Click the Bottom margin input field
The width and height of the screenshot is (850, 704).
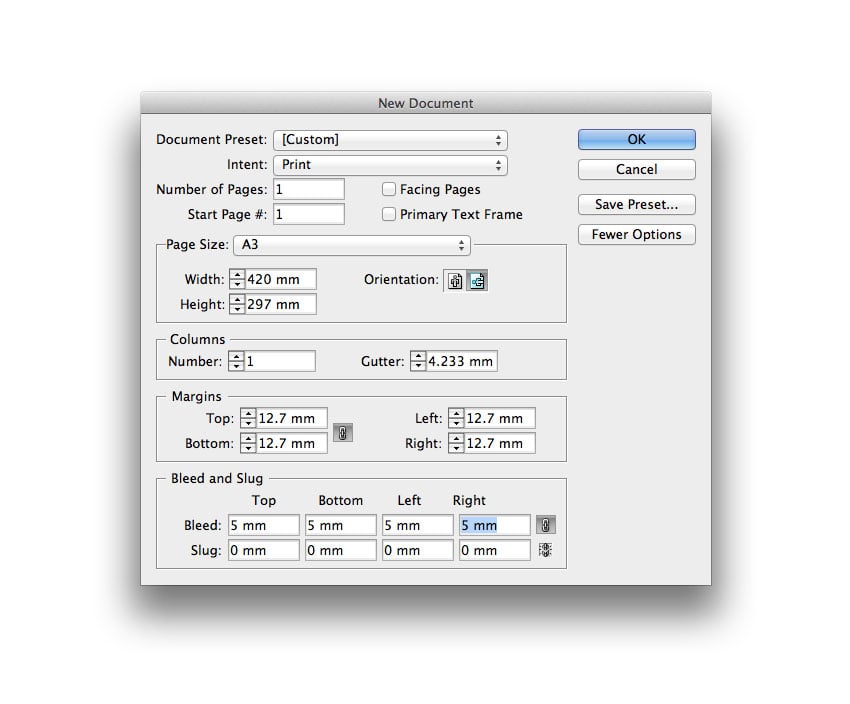point(292,443)
